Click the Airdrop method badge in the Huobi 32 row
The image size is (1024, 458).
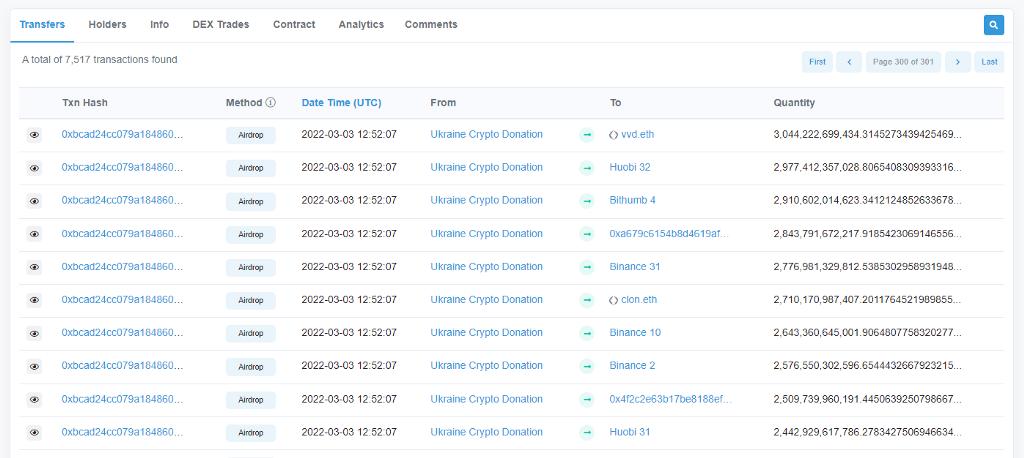click(x=250, y=168)
